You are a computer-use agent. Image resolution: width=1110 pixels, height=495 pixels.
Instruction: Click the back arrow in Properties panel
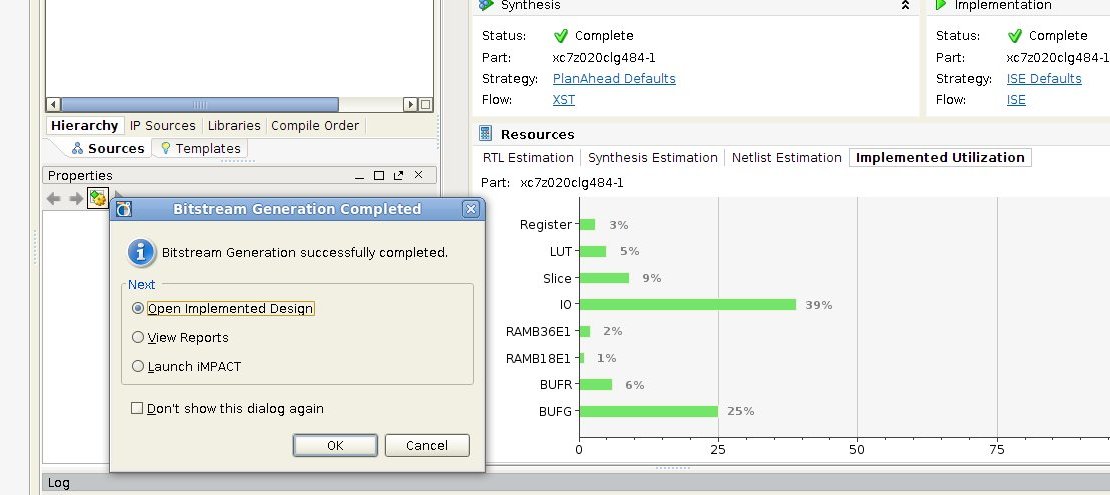point(54,198)
